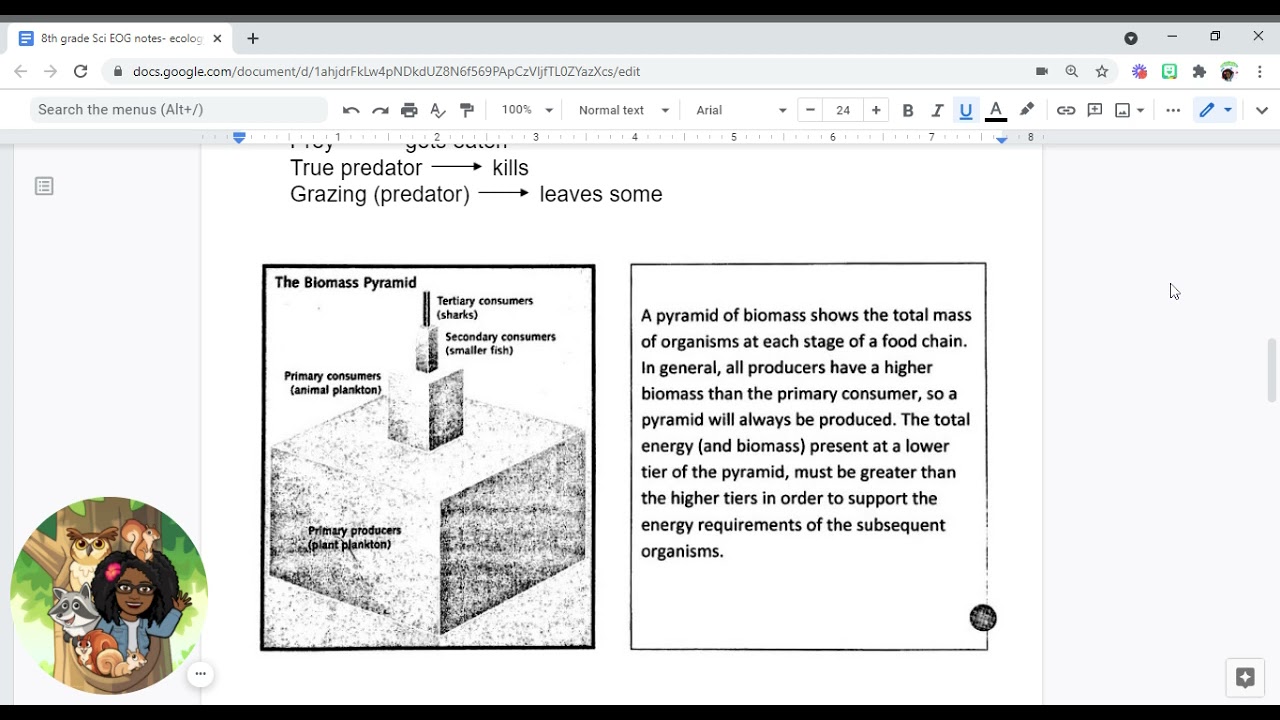The height and width of the screenshot is (720, 1280).
Task: Click the Biomass Pyramid image
Action: [x=428, y=457]
